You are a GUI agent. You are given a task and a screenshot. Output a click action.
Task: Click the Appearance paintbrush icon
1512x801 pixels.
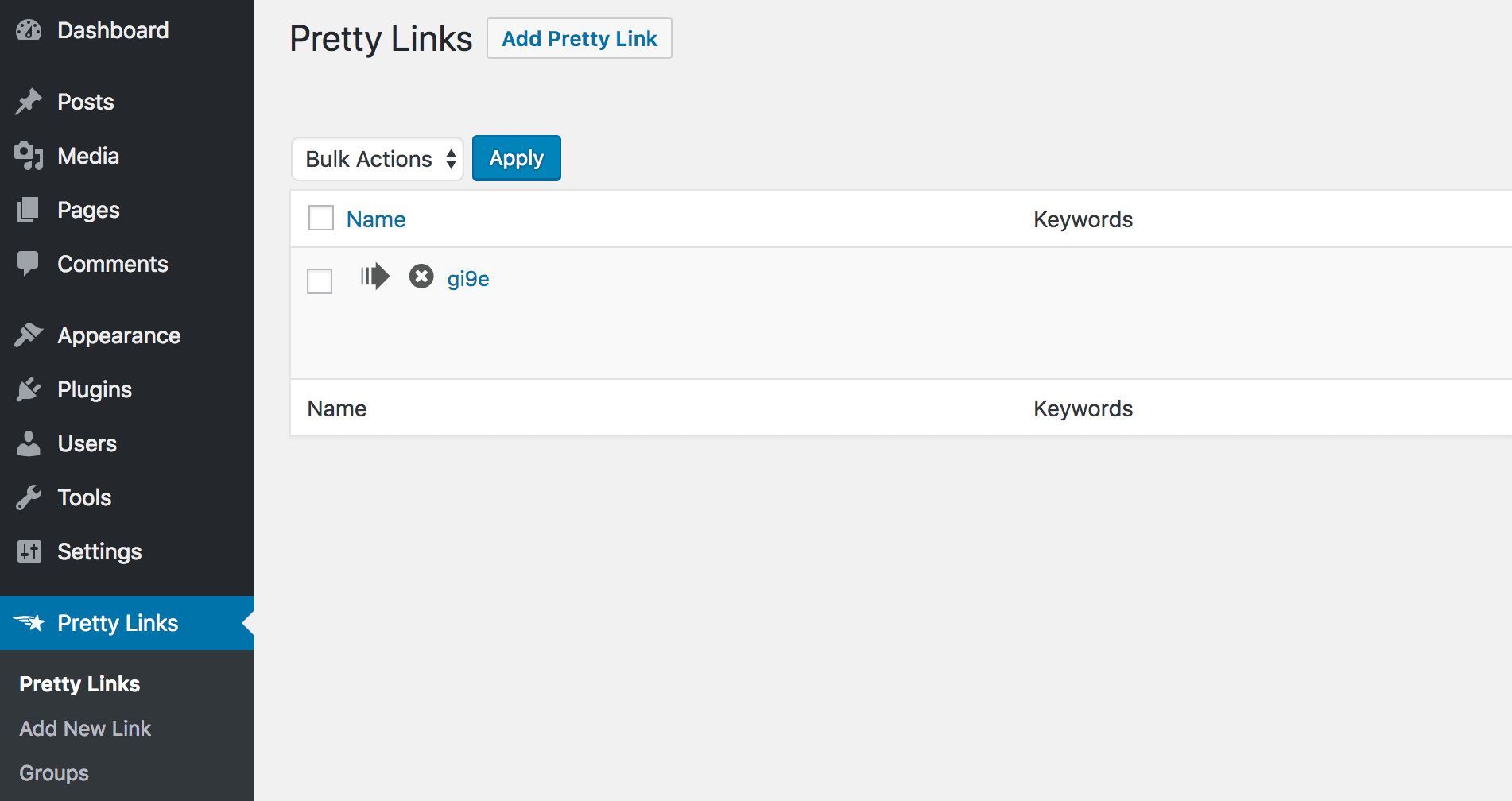pyautogui.click(x=29, y=335)
